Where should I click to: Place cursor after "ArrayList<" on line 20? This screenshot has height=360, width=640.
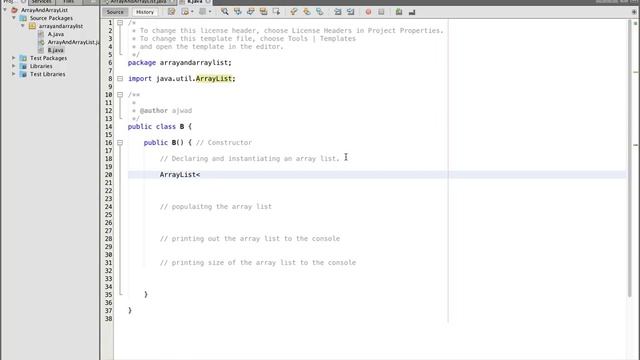coord(201,175)
